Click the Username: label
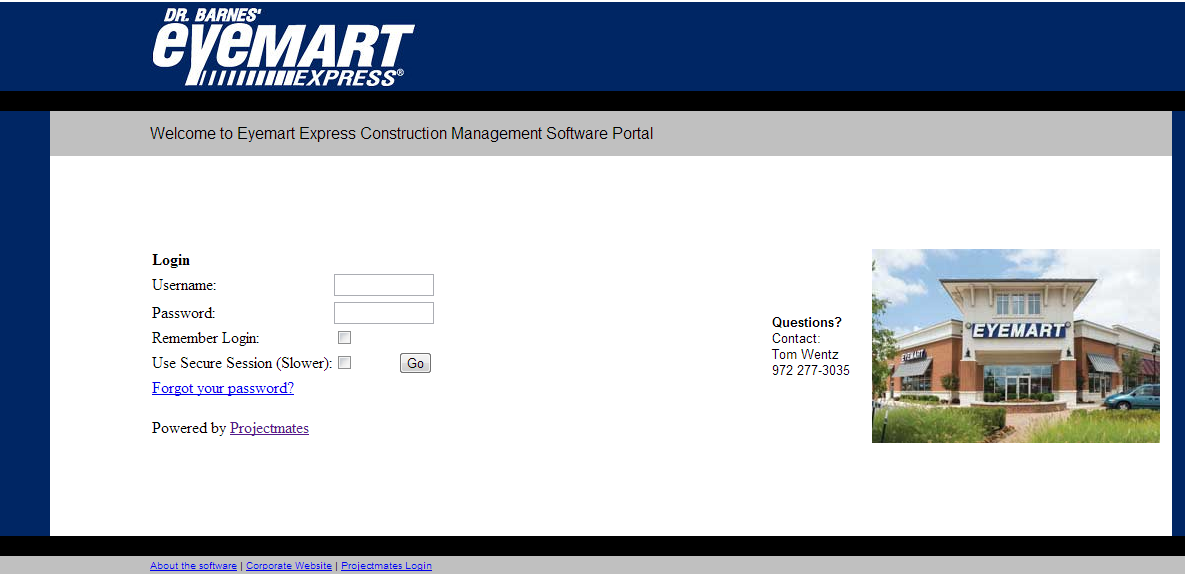Viewport: 1185px width, 574px height. click(x=184, y=285)
